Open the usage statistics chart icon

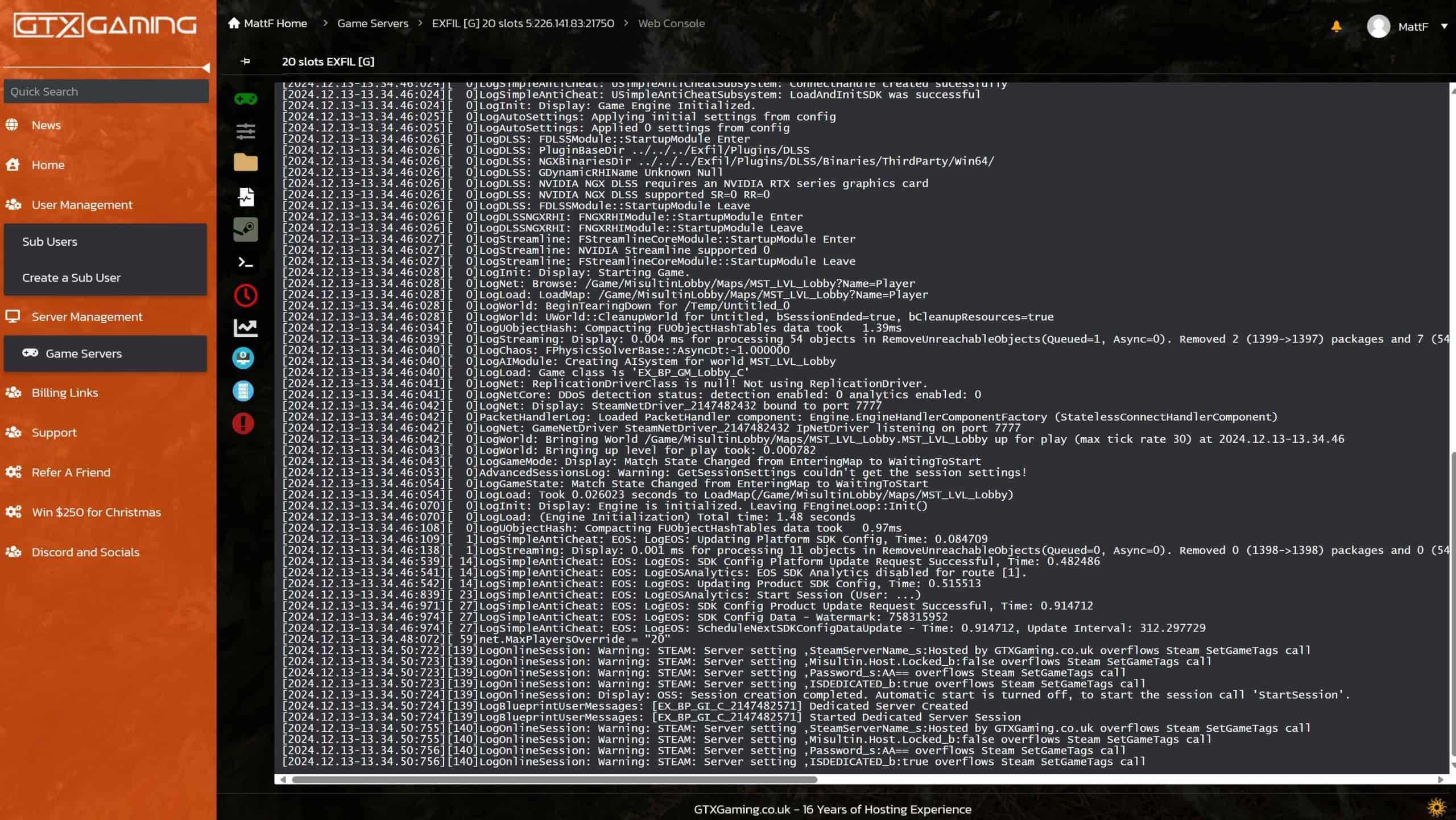pyautogui.click(x=246, y=328)
